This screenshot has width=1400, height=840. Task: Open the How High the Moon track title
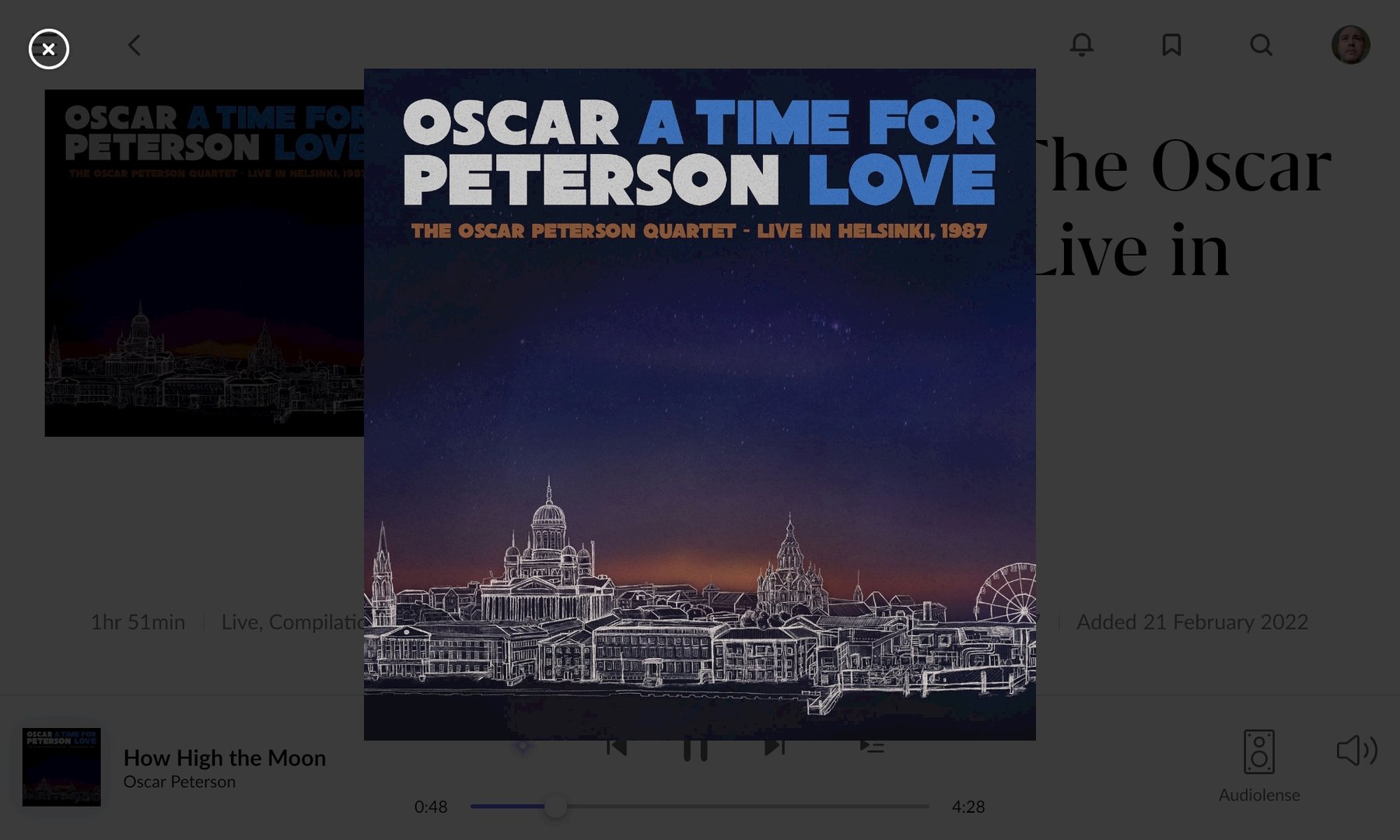225,758
